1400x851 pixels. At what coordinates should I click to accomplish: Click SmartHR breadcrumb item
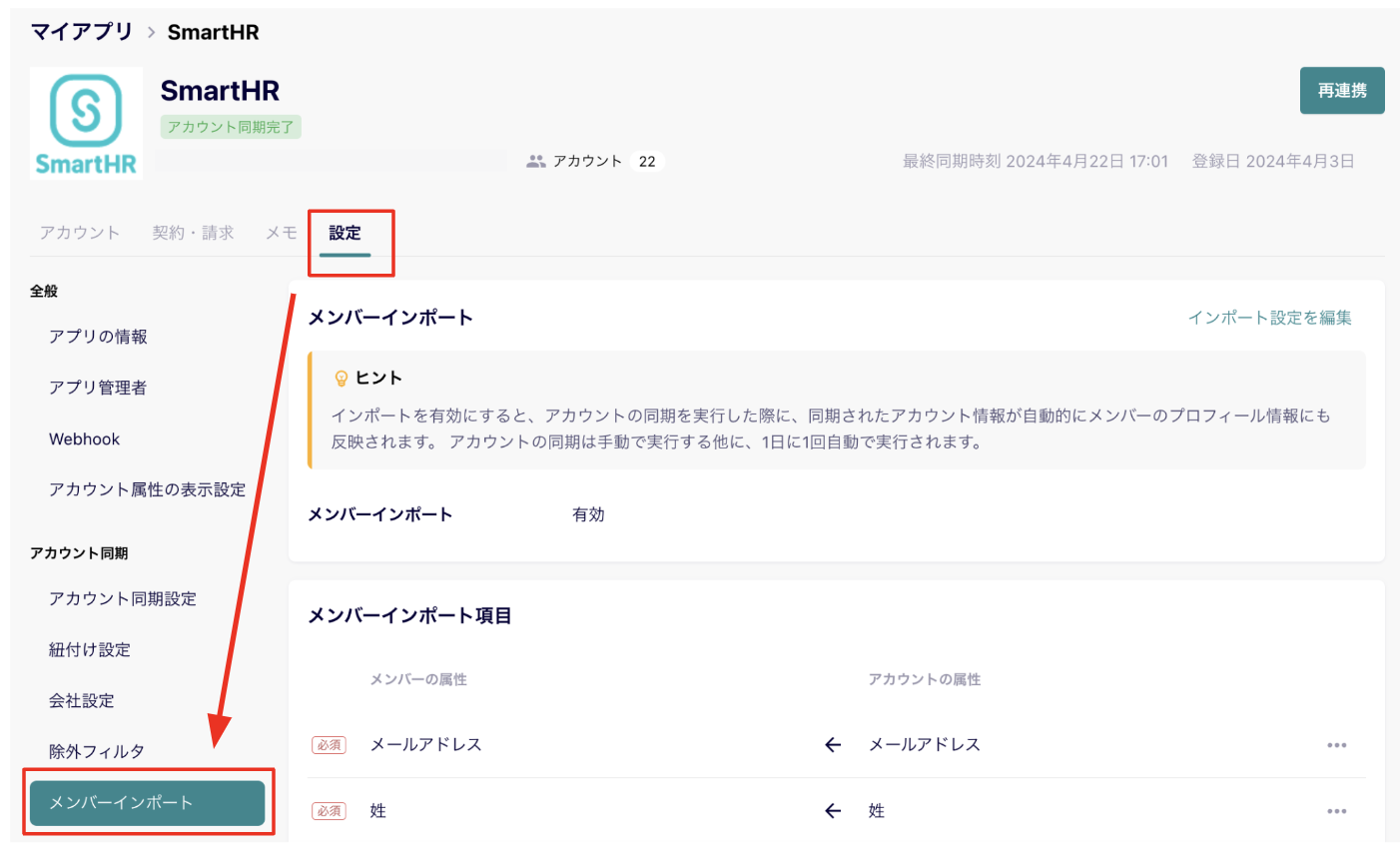click(x=213, y=32)
